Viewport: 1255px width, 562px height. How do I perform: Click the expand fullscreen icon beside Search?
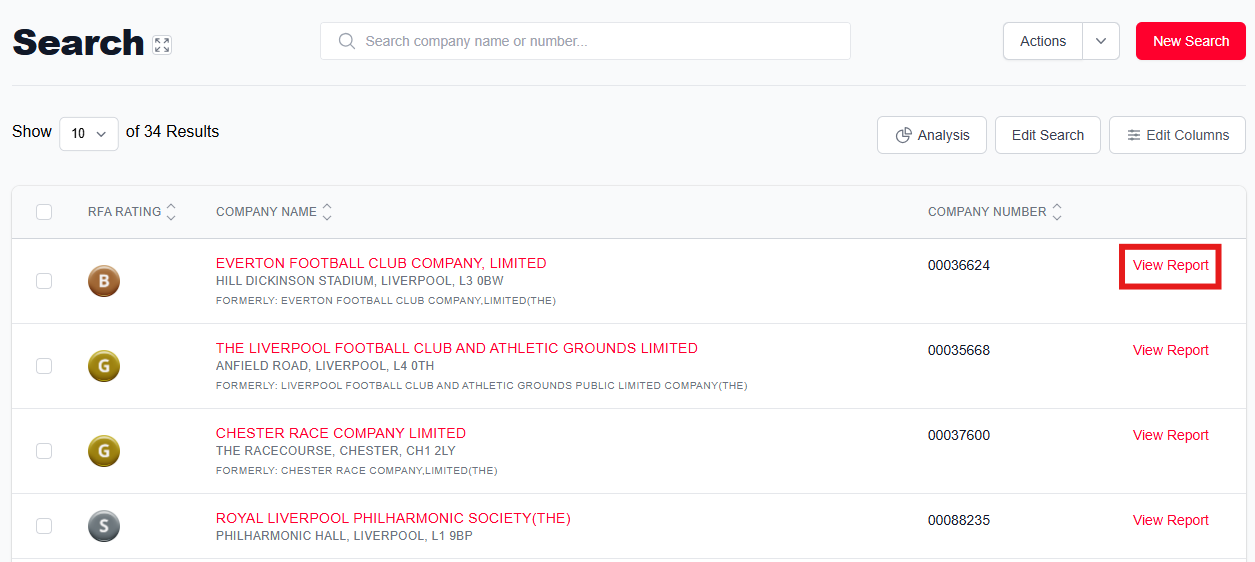point(162,45)
